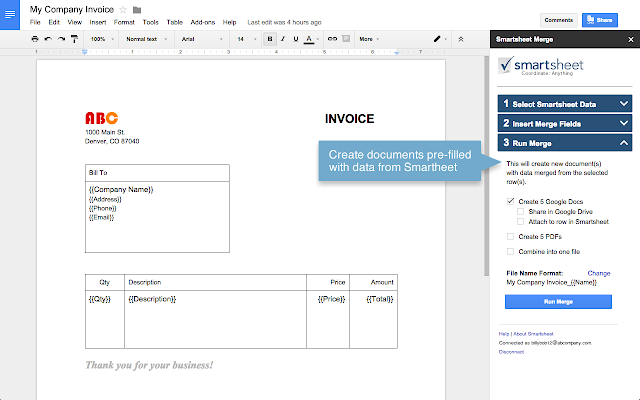Open the Normal text style dropdown
640x400 pixels.
147,39
